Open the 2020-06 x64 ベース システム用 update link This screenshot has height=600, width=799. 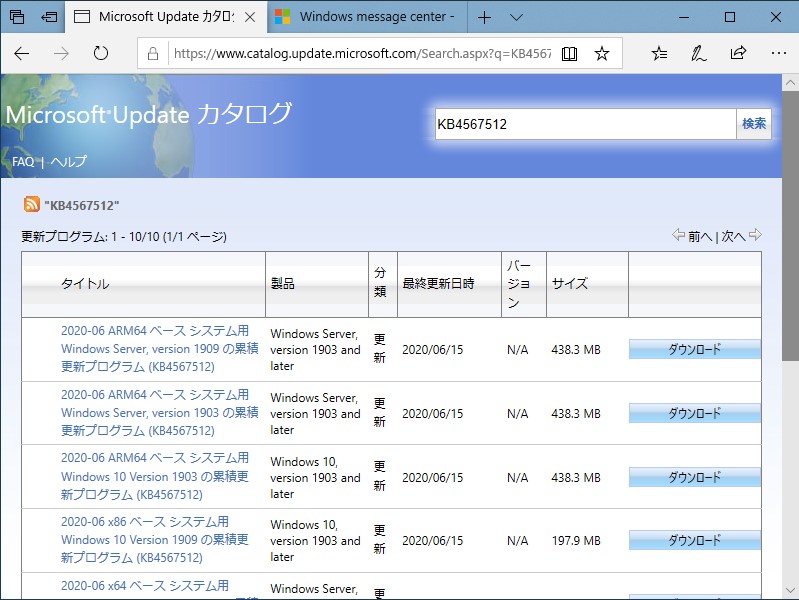tap(145, 586)
